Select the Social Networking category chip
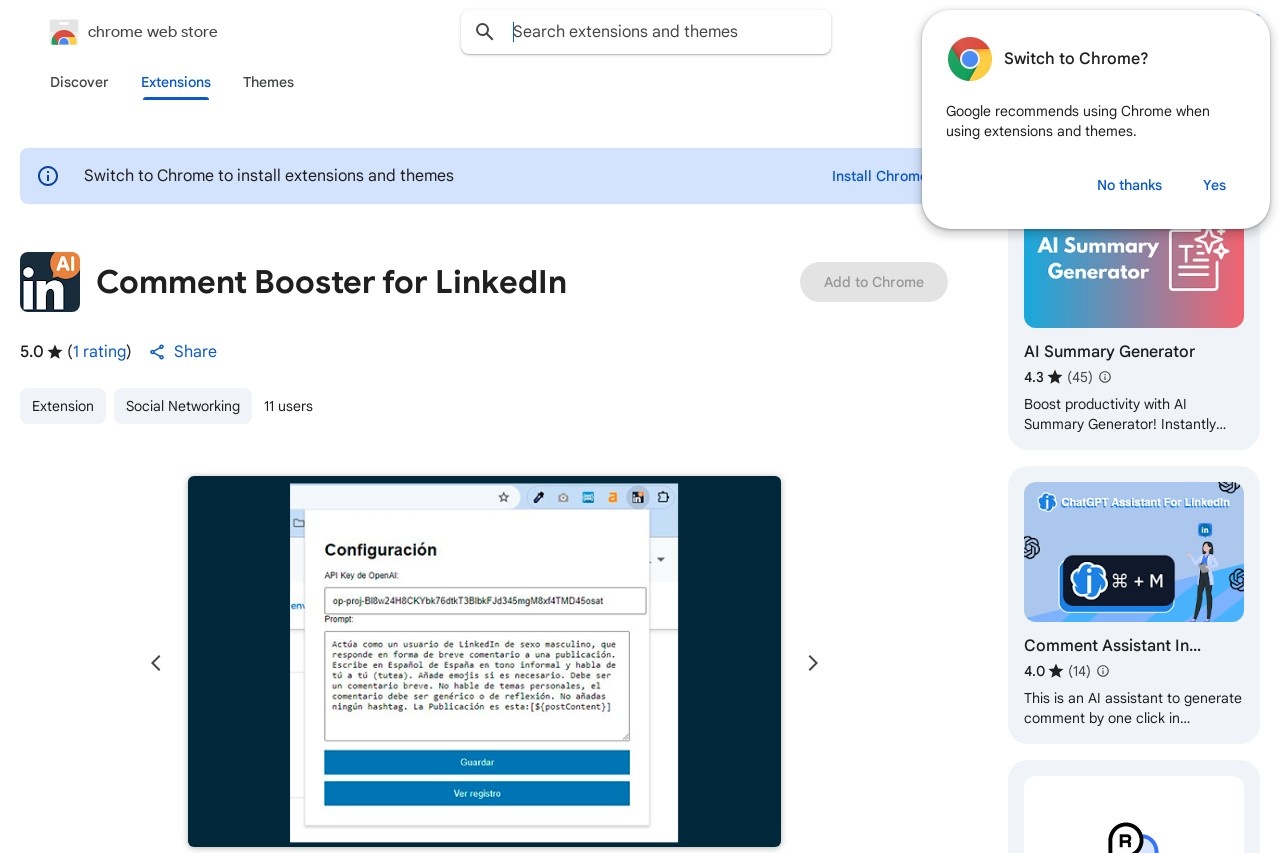The width and height of the screenshot is (1280, 853). 183,406
